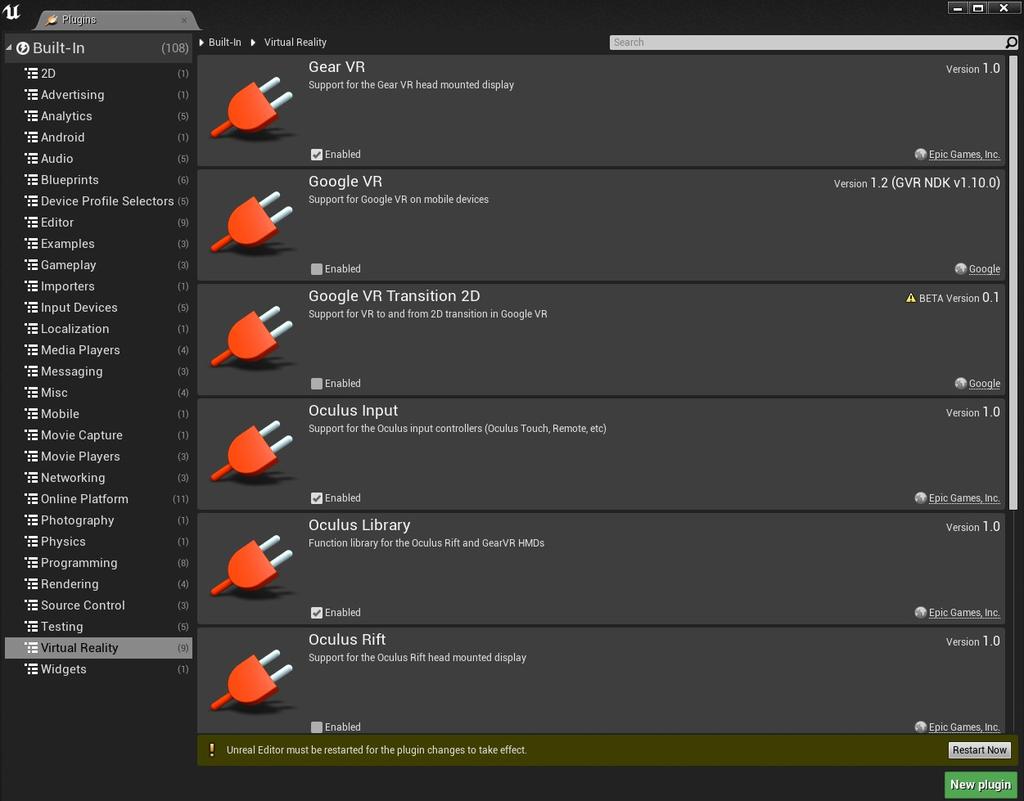Uncheck the Oculus Input Enabled checkbox
1024x801 pixels.
point(317,498)
